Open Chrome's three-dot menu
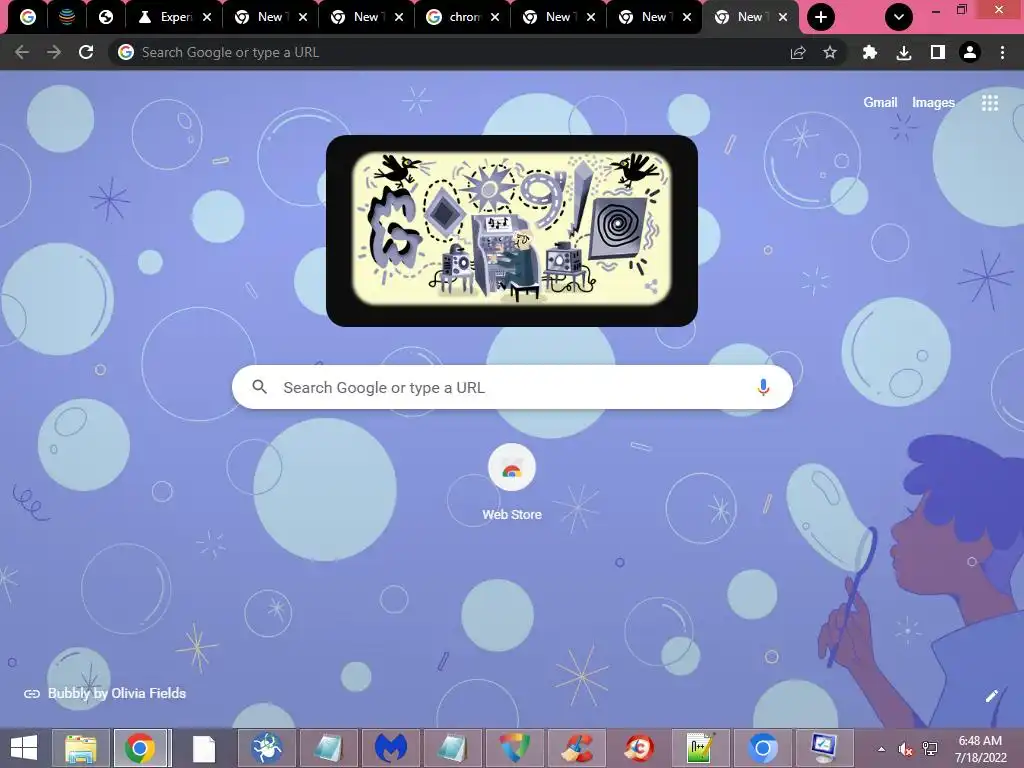Image resolution: width=1024 pixels, height=768 pixels. pos(1002,52)
